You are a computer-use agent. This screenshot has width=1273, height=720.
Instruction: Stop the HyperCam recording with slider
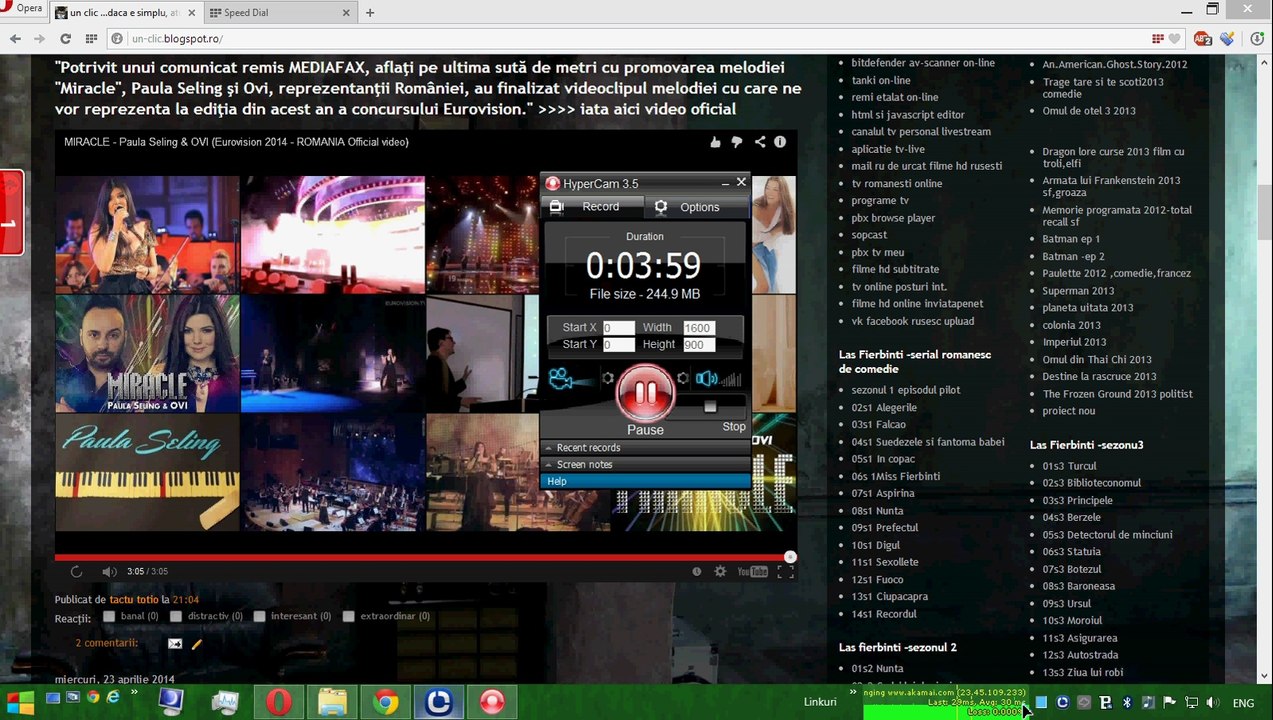tap(711, 407)
